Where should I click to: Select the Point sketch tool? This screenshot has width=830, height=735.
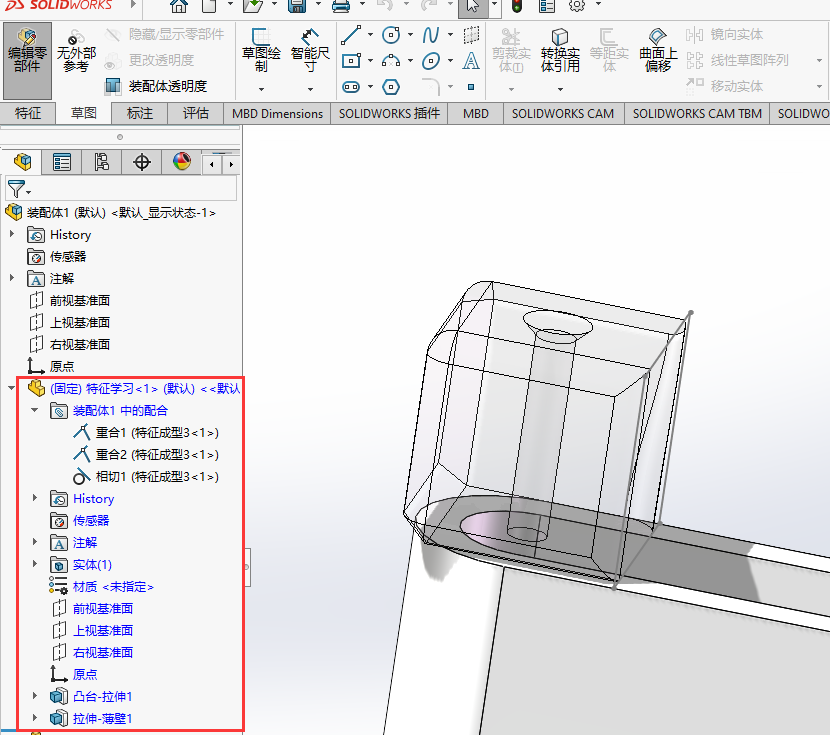coord(471,87)
